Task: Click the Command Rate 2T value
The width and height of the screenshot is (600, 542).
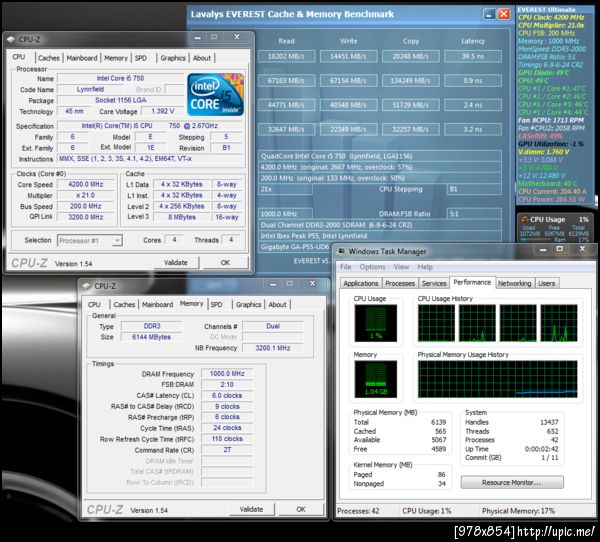Action: [227, 450]
